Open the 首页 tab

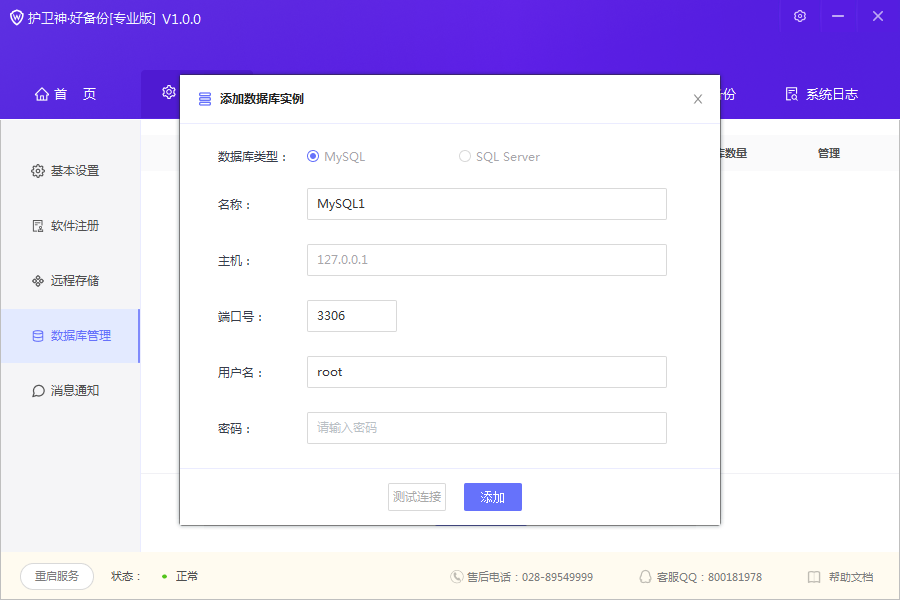coord(65,94)
